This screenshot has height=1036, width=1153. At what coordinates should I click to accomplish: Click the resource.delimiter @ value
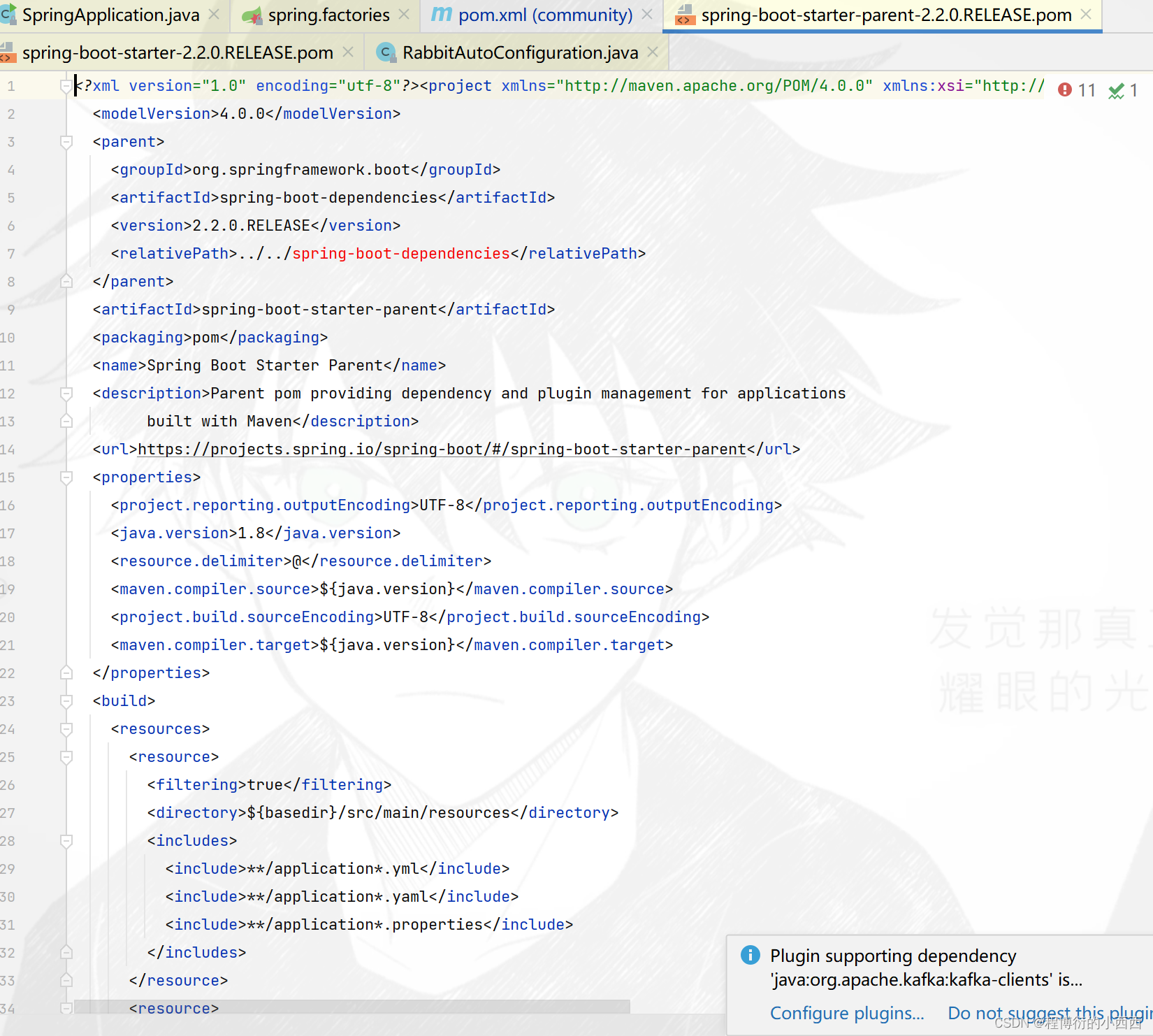point(297,561)
